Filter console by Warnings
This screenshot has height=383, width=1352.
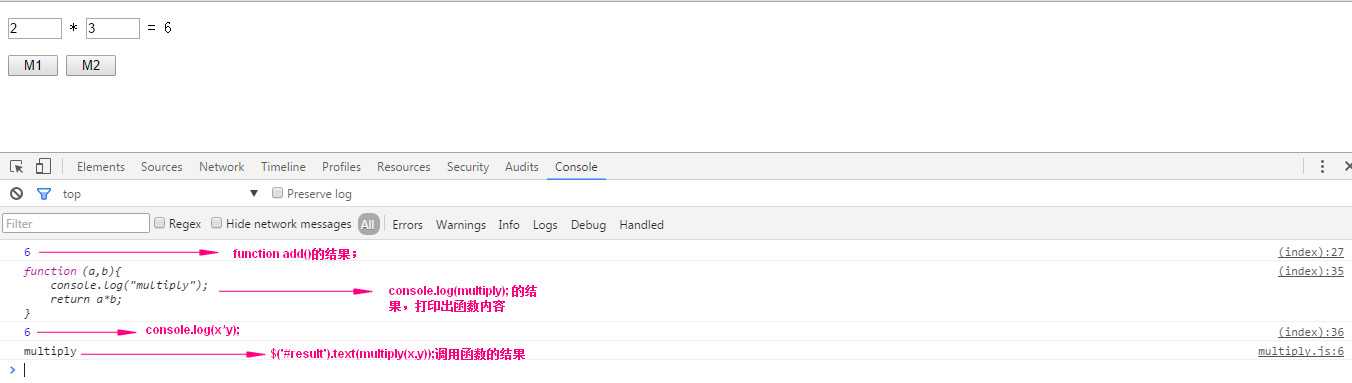pyautogui.click(x=461, y=225)
